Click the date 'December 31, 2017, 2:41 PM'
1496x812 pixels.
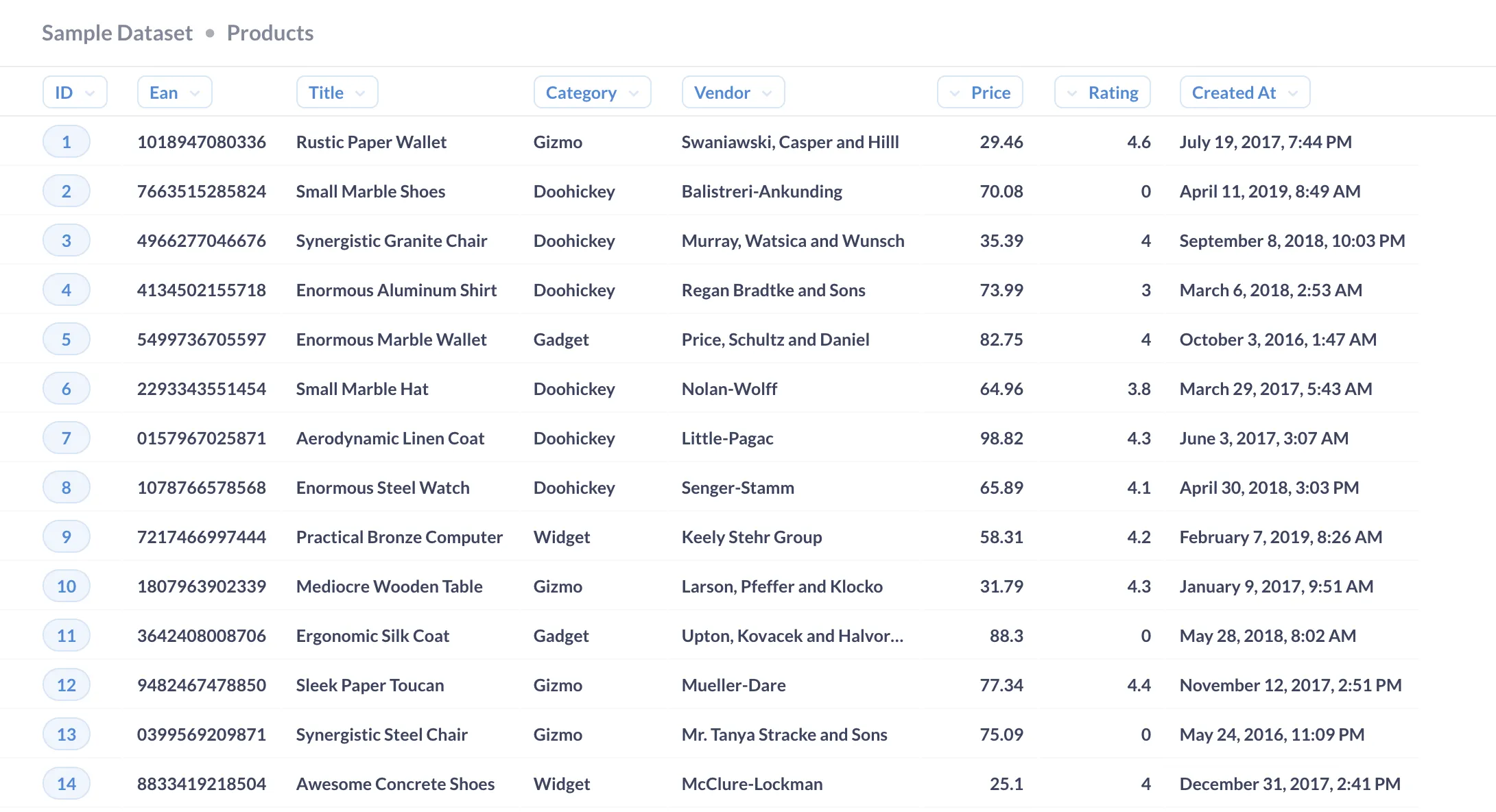(1290, 784)
